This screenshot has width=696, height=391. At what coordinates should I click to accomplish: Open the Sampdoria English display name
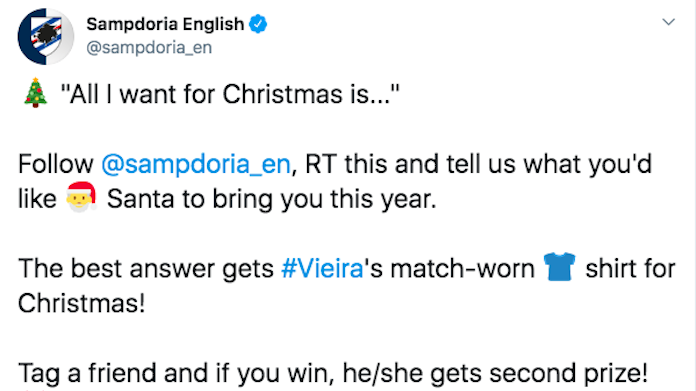click(x=165, y=24)
